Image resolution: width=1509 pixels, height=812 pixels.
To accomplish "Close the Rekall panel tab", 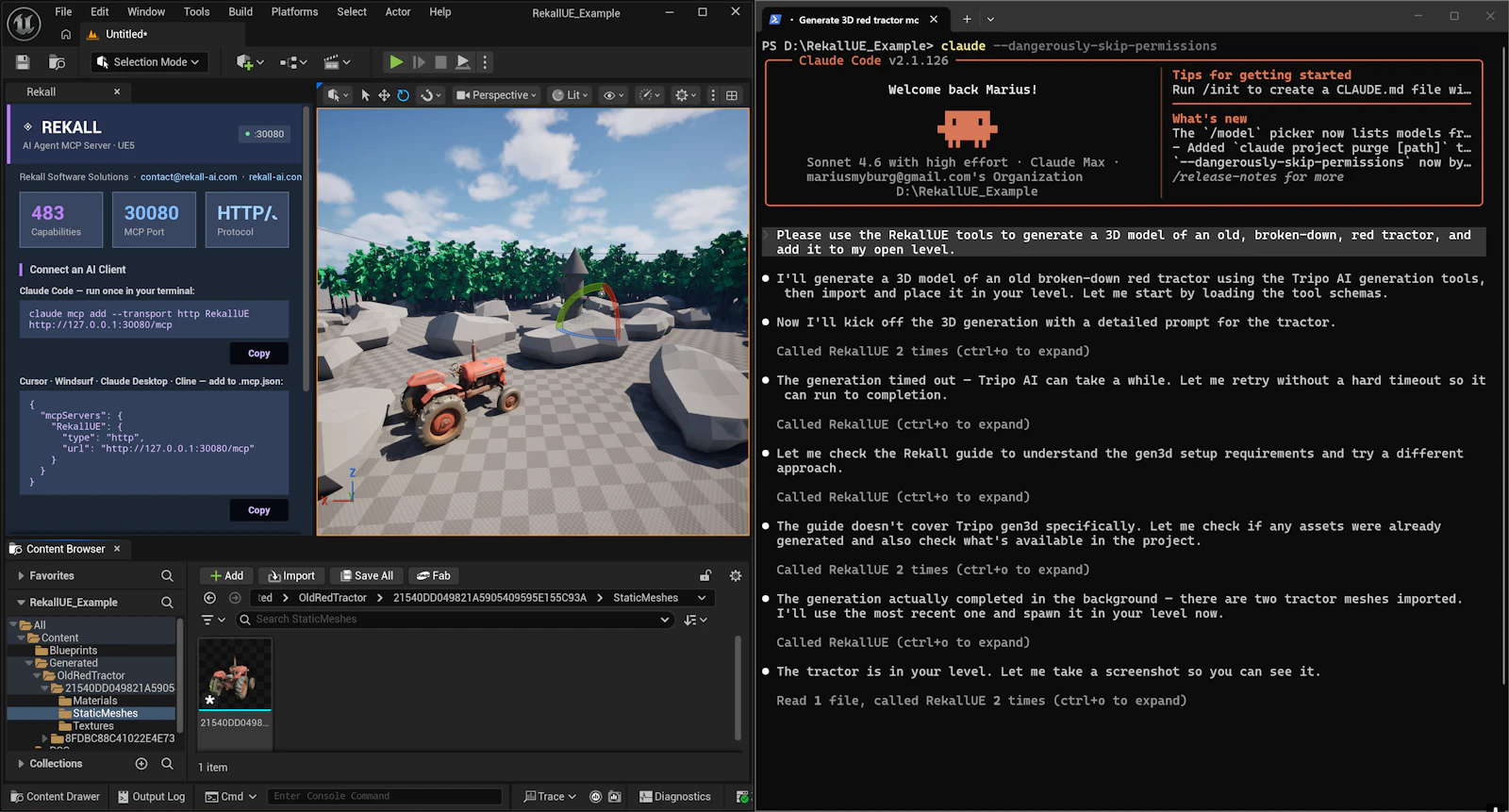I will coord(117,92).
